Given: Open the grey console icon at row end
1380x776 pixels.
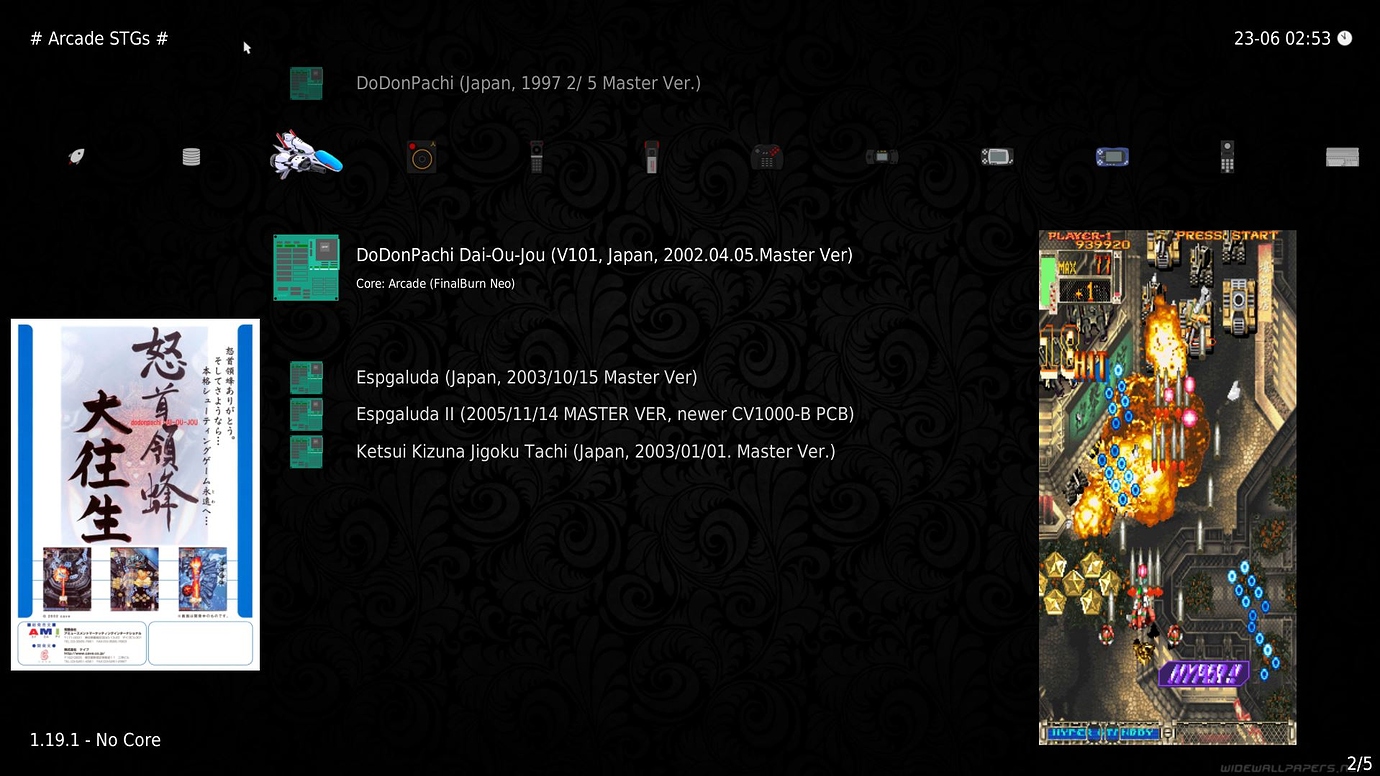Looking at the screenshot, I should 1342,157.
